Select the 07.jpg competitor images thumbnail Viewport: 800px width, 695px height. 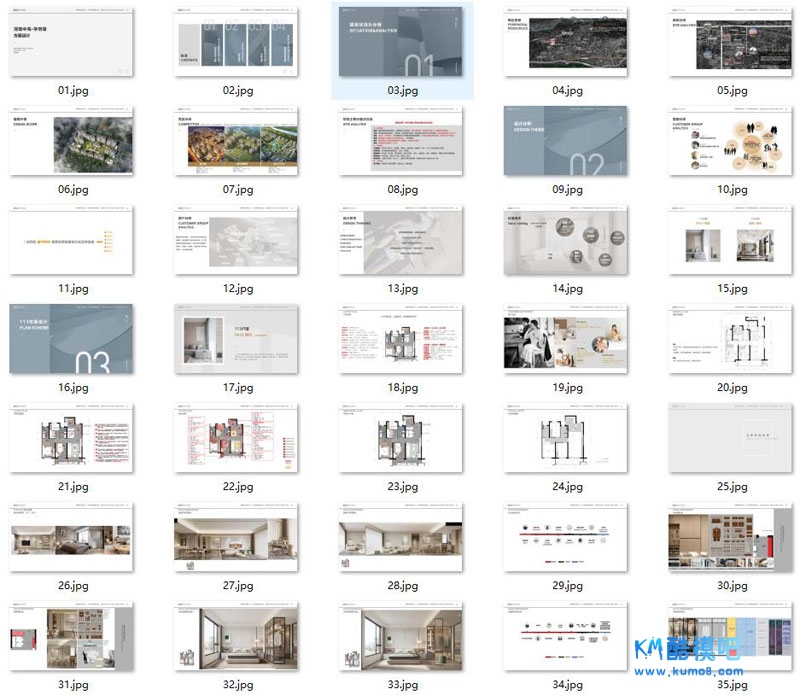pyautogui.click(x=237, y=140)
